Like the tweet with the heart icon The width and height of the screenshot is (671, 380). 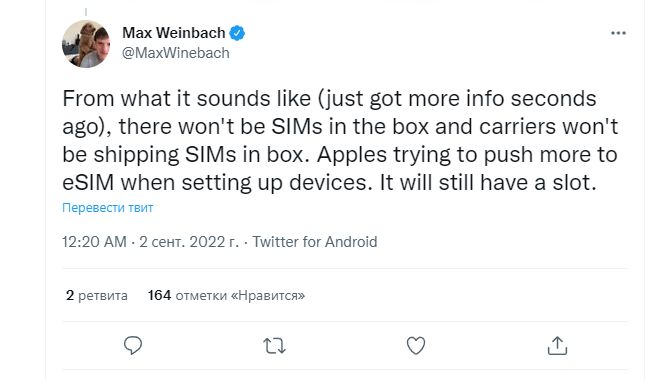coord(416,345)
